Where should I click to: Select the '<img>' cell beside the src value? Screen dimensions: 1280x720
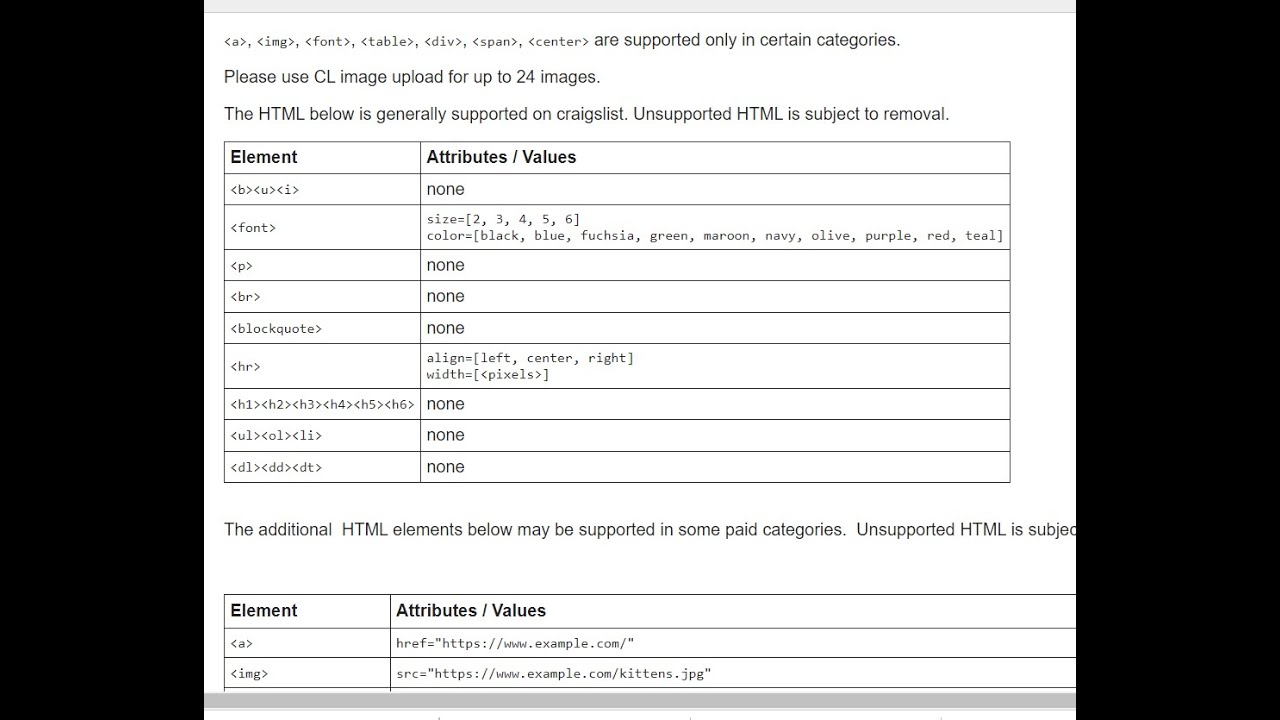tap(307, 673)
